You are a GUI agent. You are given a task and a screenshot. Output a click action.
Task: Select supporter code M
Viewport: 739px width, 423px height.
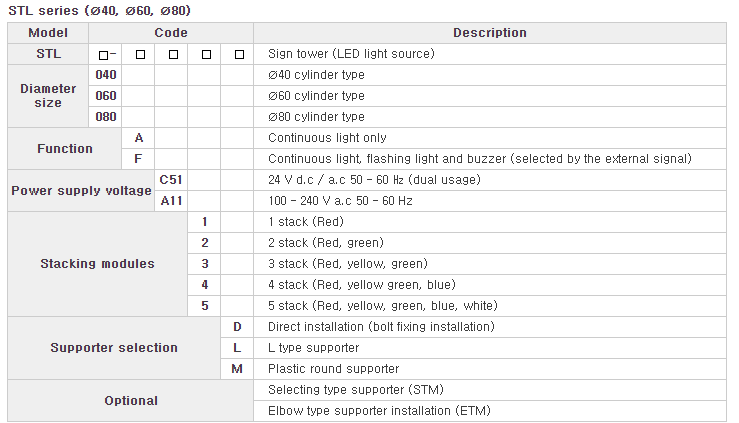(237, 369)
